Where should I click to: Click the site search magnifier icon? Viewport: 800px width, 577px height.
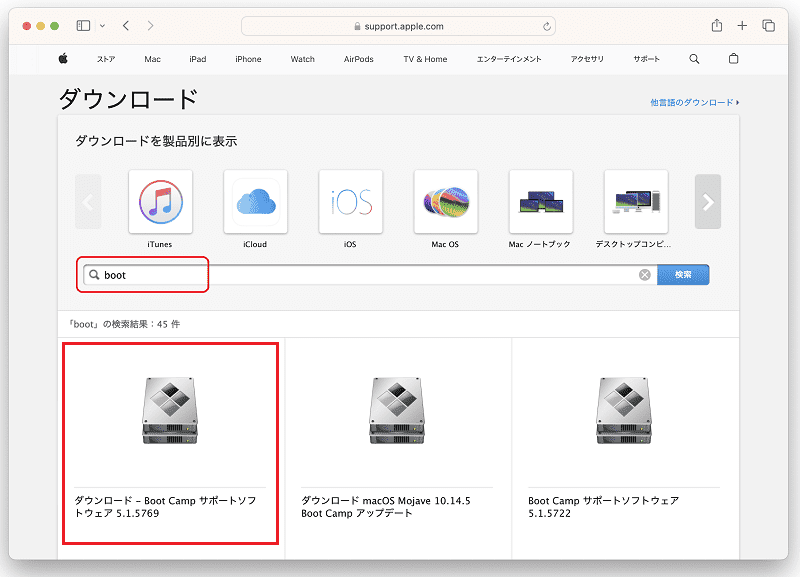click(x=694, y=59)
